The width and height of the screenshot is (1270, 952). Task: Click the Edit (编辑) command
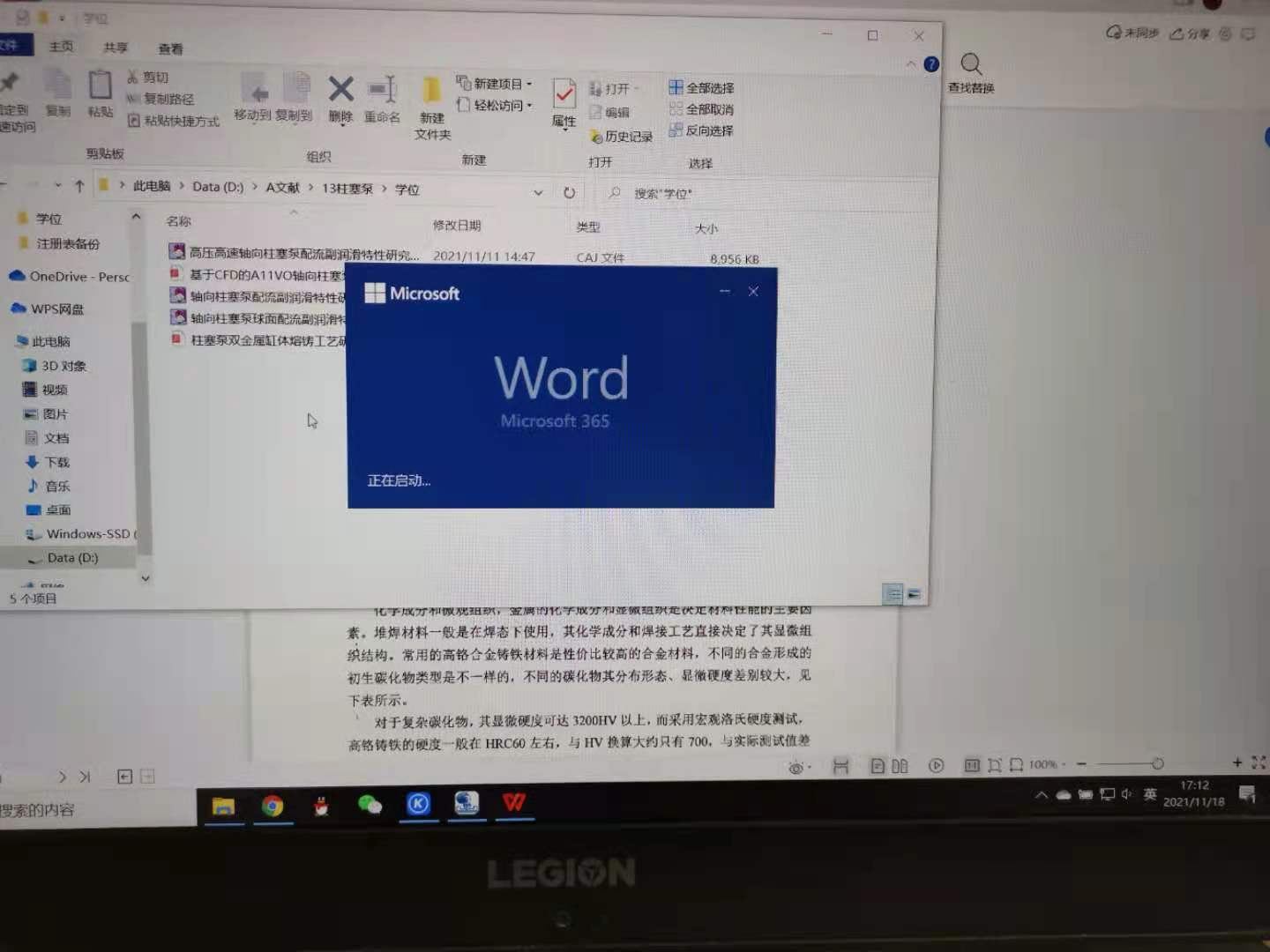609,112
